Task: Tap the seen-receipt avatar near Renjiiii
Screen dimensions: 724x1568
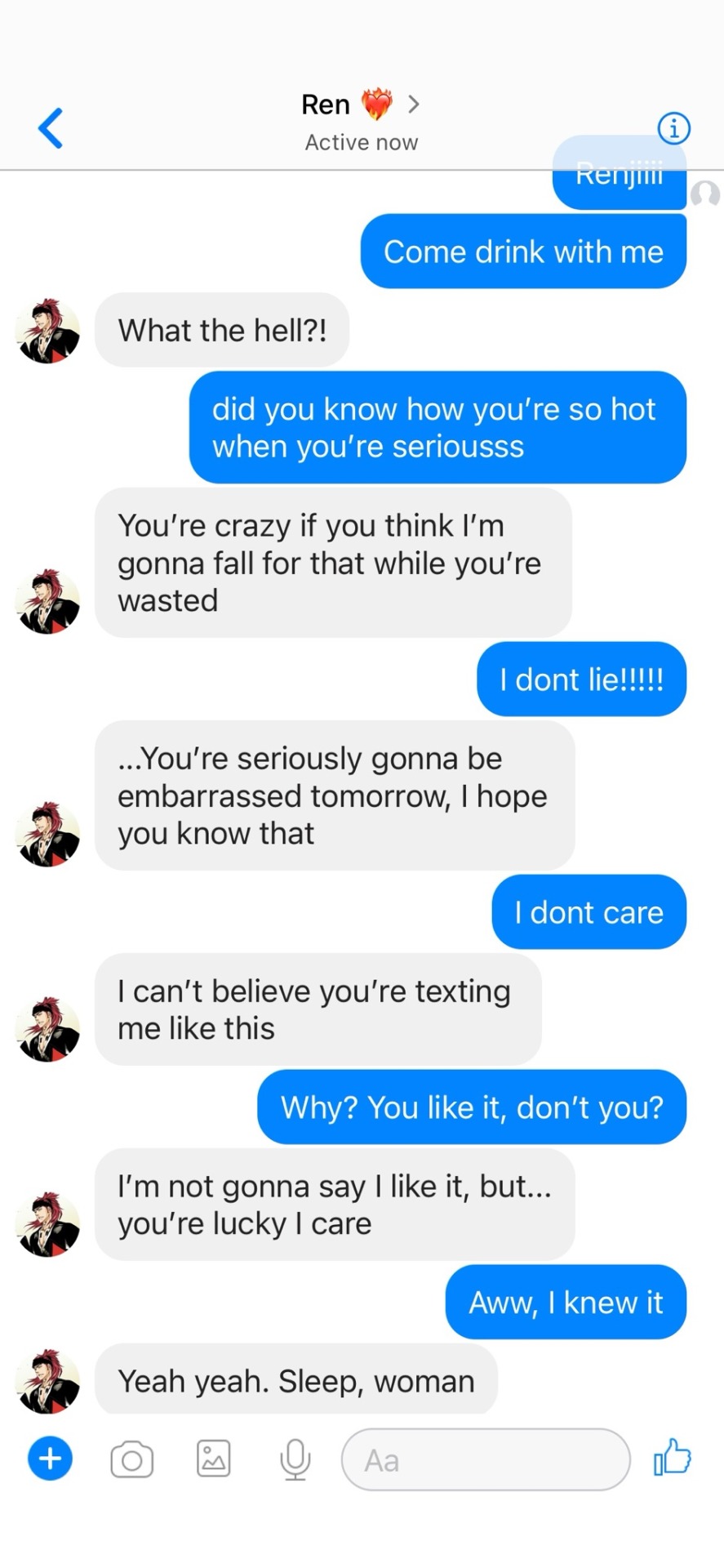Action: coord(705,194)
